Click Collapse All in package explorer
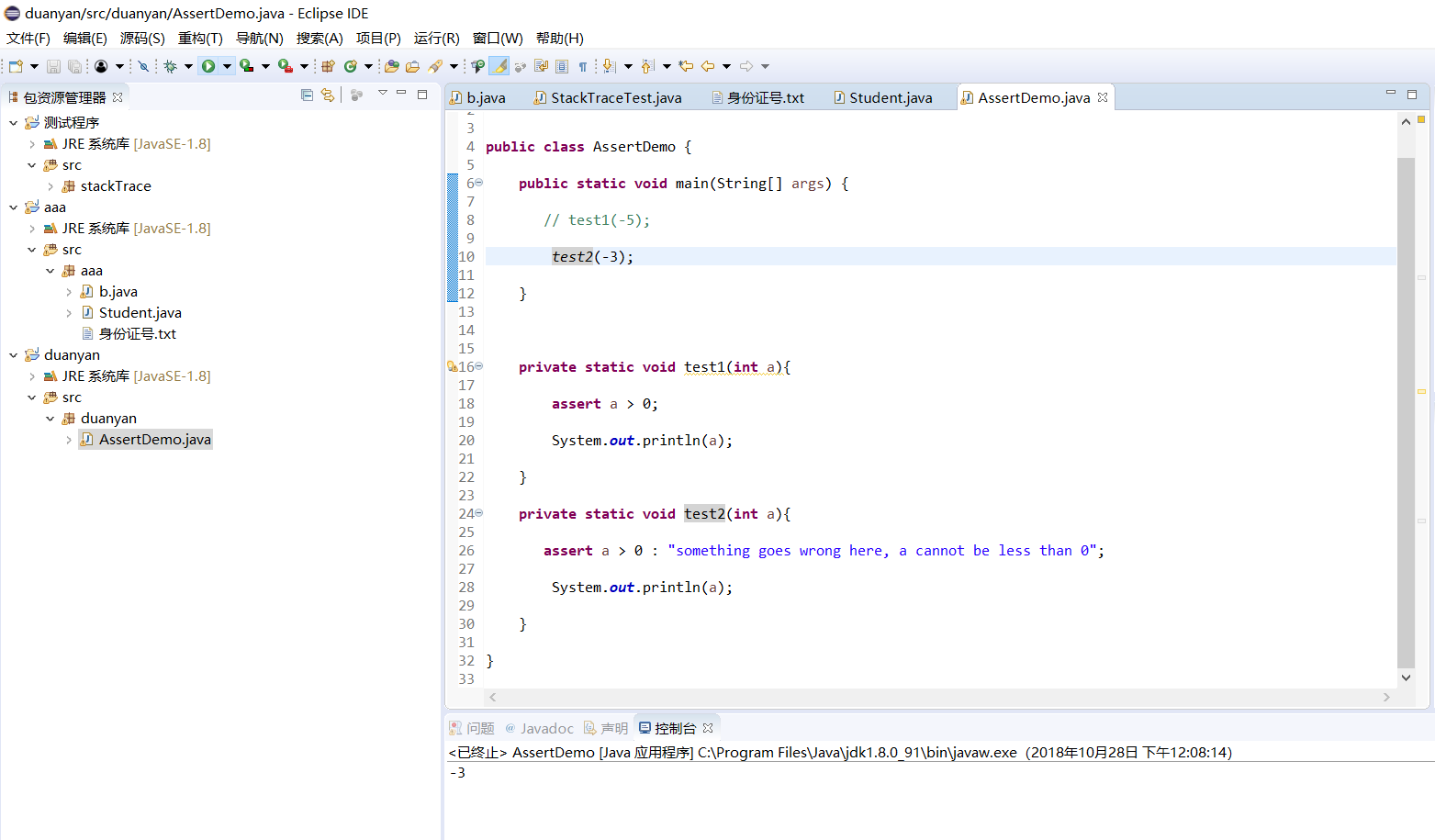 (x=307, y=95)
